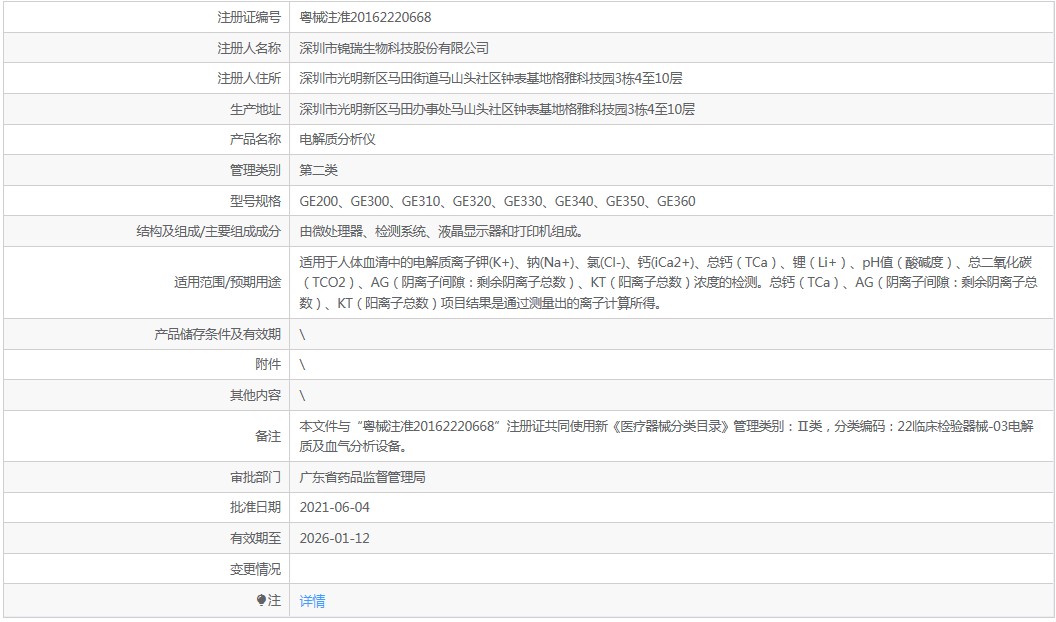Click the 批准日期 label
The image size is (1056, 622).
(255, 508)
